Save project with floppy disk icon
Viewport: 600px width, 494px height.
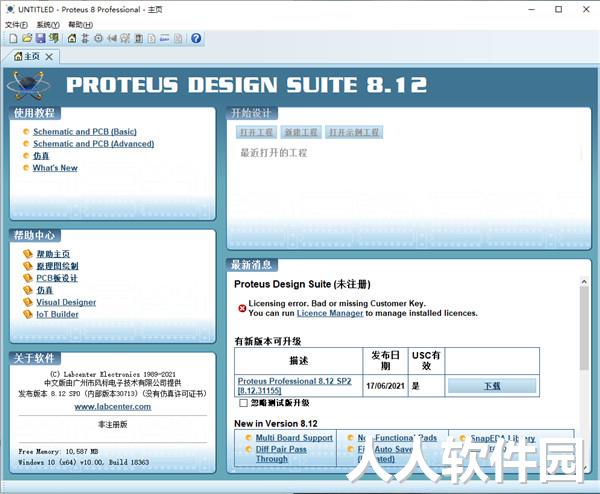pos(41,38)
